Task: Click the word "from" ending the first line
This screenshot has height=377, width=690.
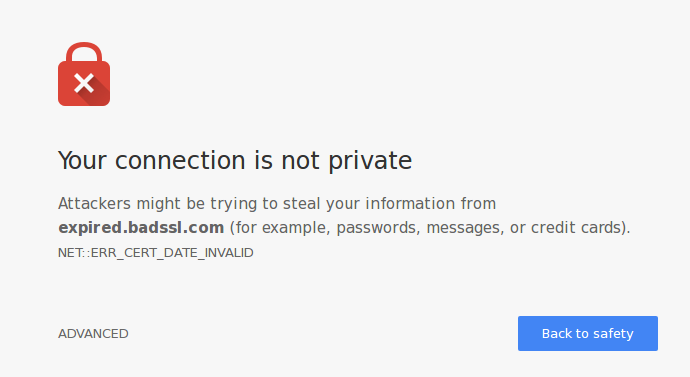Action: 478,204
